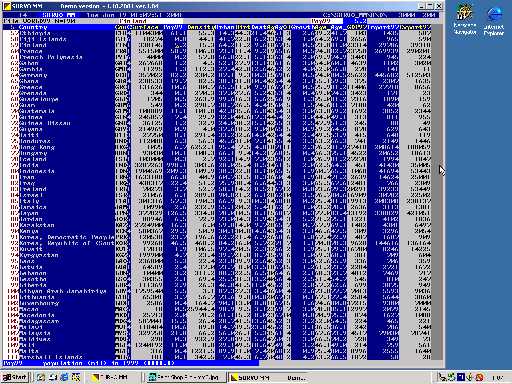The width and height of the screenshot is (512, 384).
Task: Select the Country column header
Action: [x=33, y=27]
